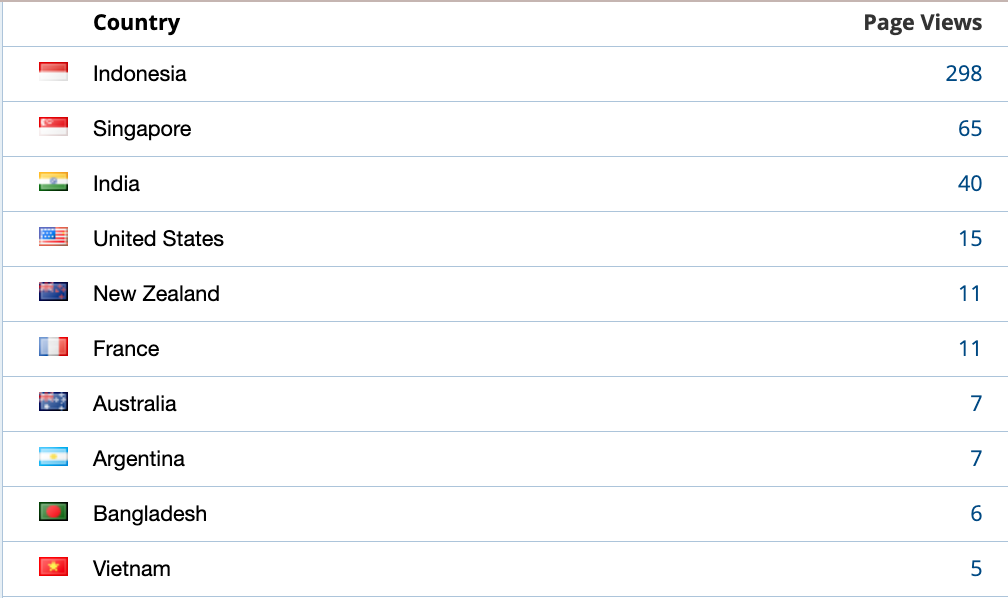1008x598 pixels.
Task: Open Vietnam's 5 page views link
Action: pyautogui.click(x=976, y=568)
